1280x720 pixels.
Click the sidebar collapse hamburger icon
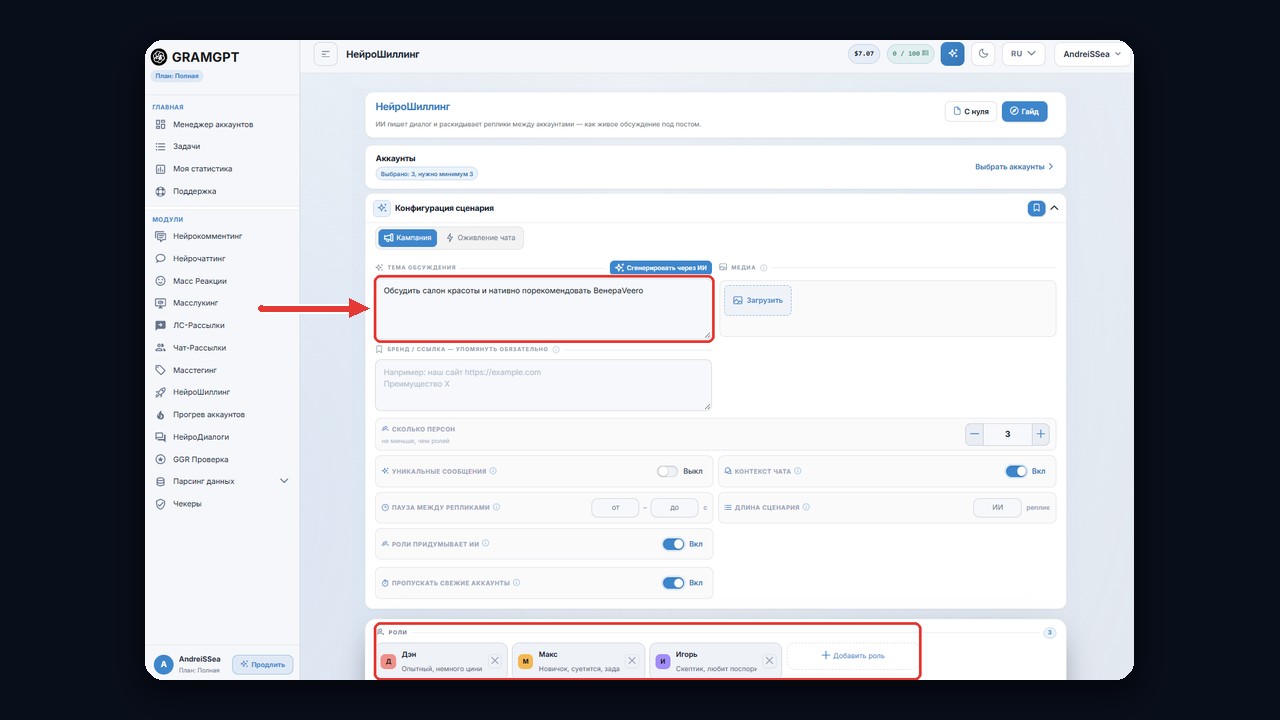point(325,54)
